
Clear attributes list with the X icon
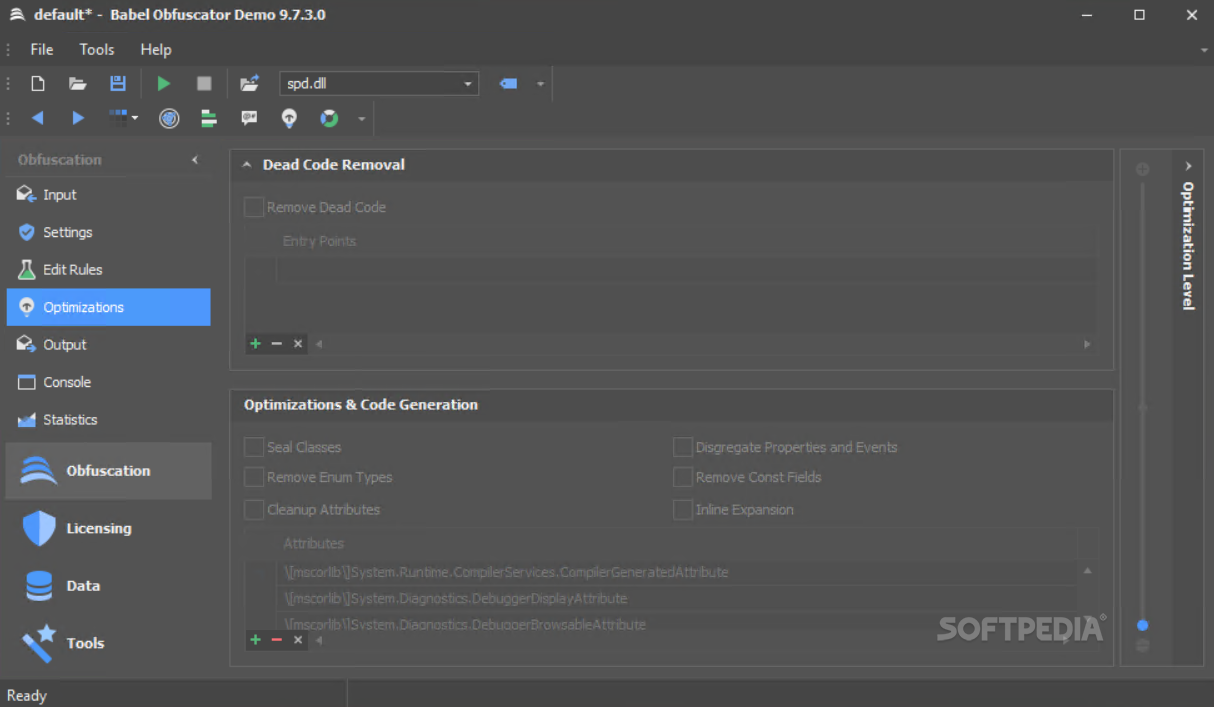(x=298, y=640)
